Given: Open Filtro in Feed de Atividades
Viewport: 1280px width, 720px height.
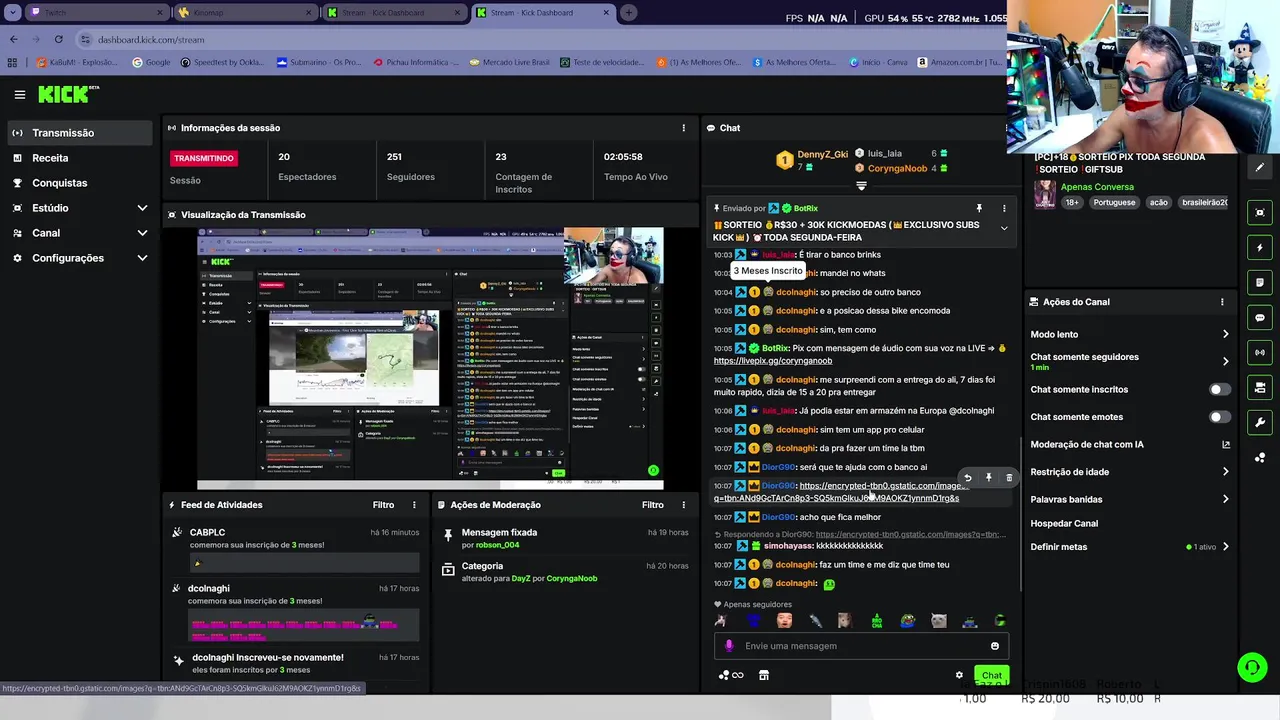Looking at the screenshot, I should 383,505.
